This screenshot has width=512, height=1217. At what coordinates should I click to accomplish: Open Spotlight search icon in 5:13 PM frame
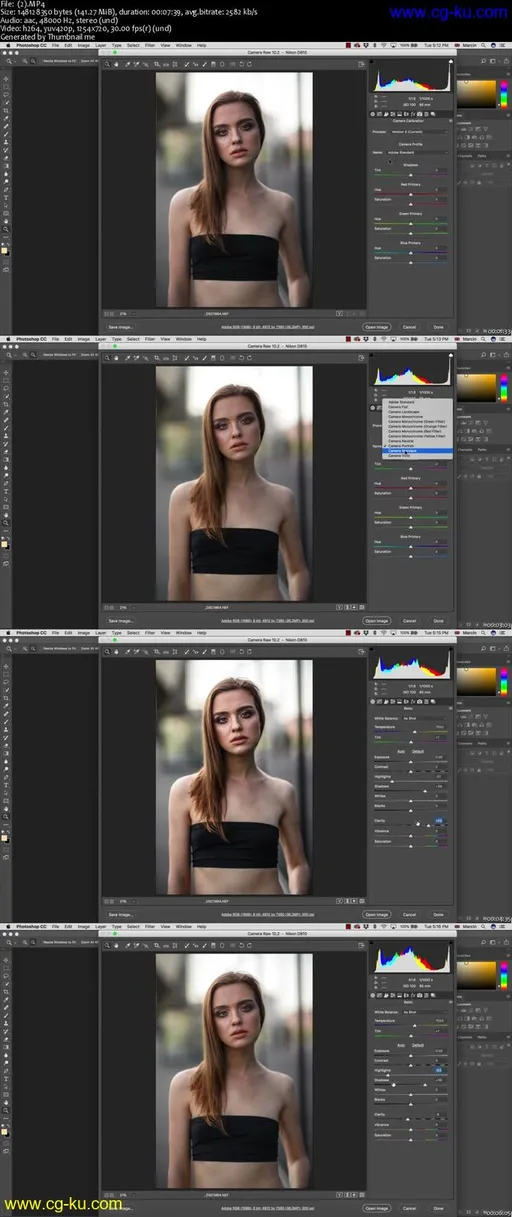pyautogui.click(x=483, y=339)
